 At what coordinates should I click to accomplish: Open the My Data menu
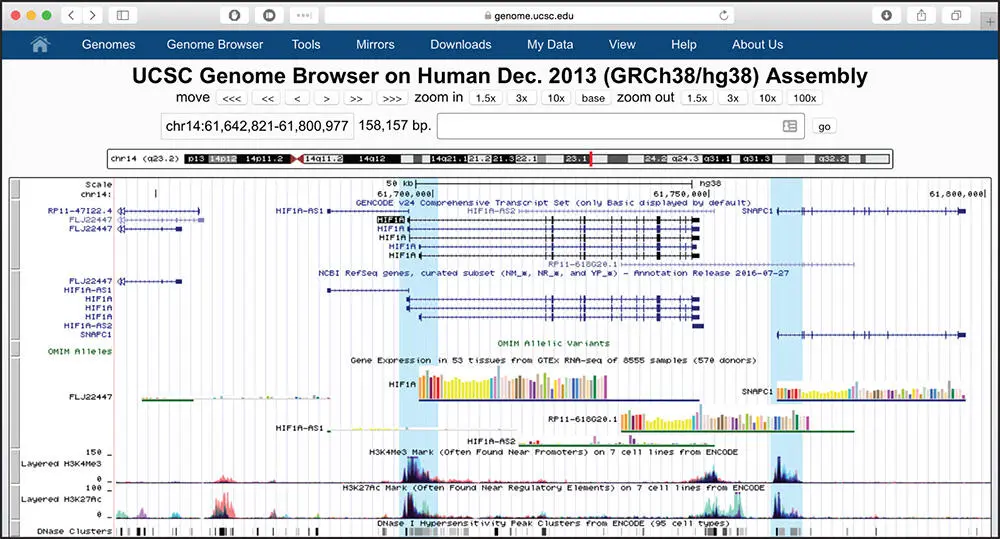(550, 45)
